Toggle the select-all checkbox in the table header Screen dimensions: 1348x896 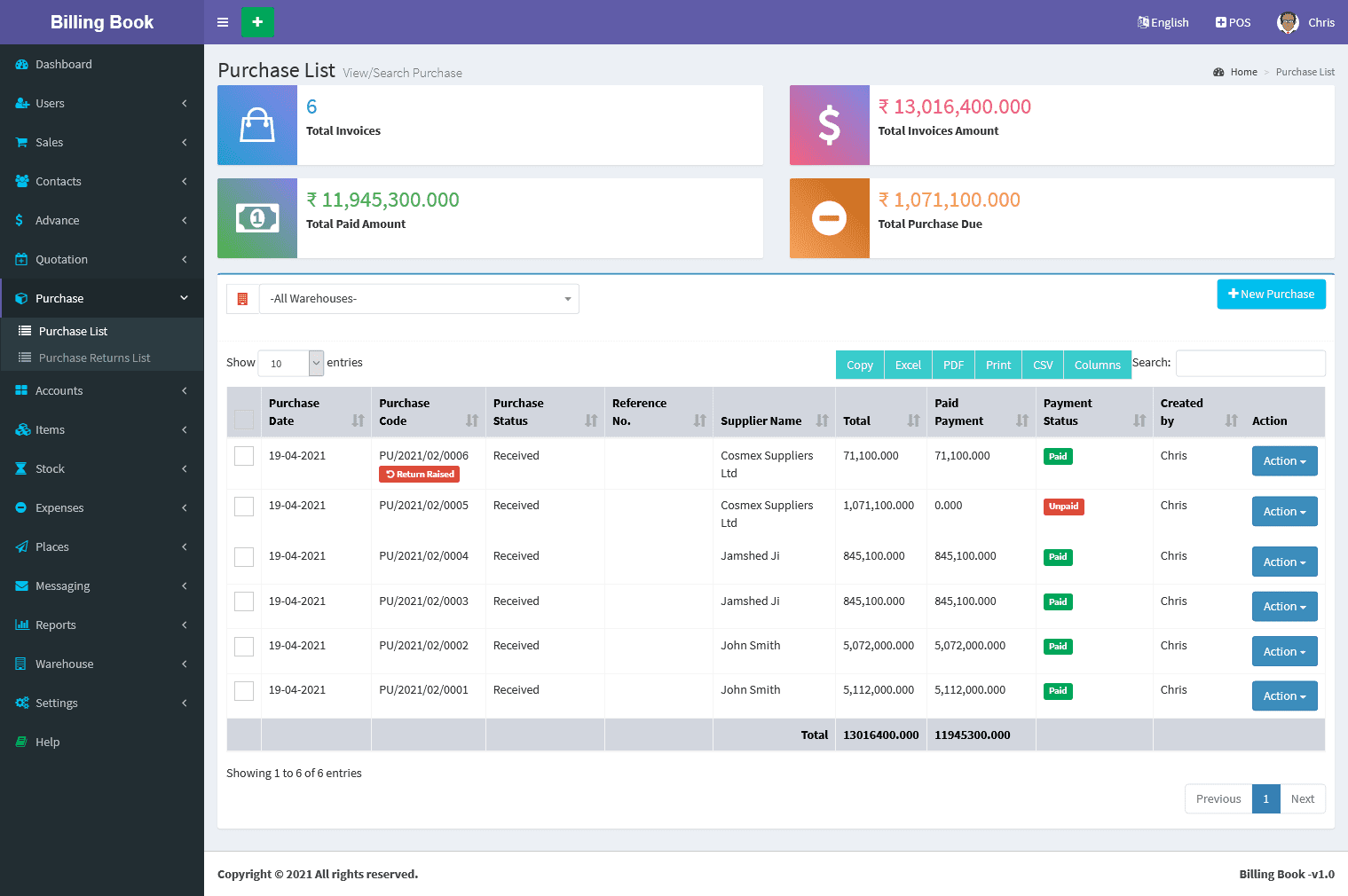point(244,420)
